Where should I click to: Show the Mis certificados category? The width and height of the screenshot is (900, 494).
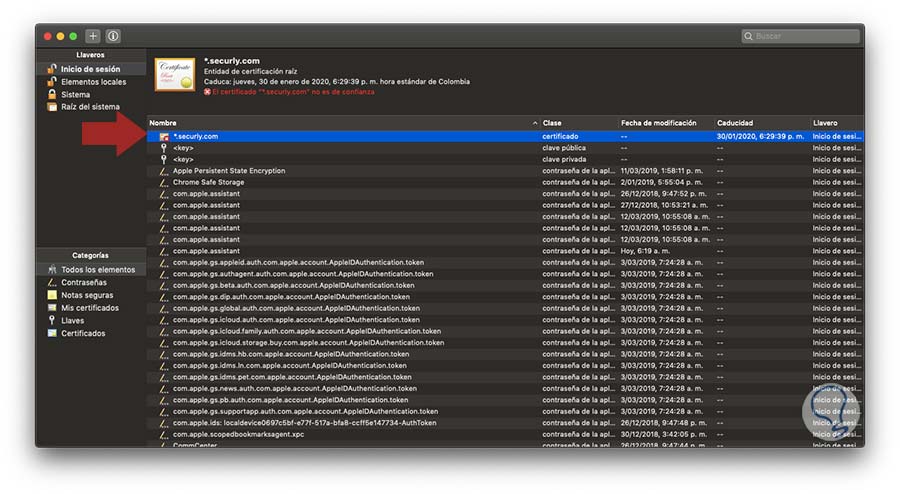90,308
